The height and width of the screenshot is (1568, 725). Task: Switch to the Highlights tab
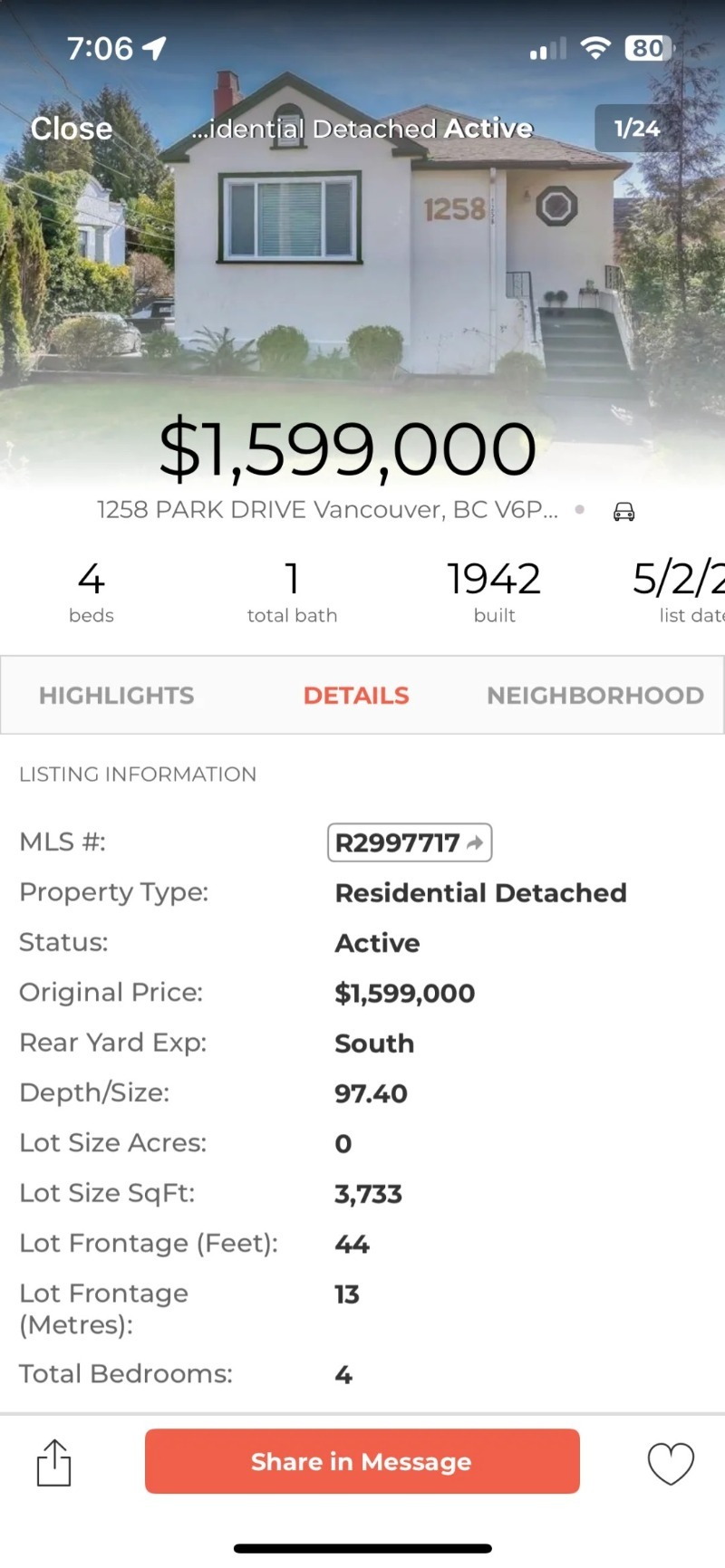click(116, 696)
